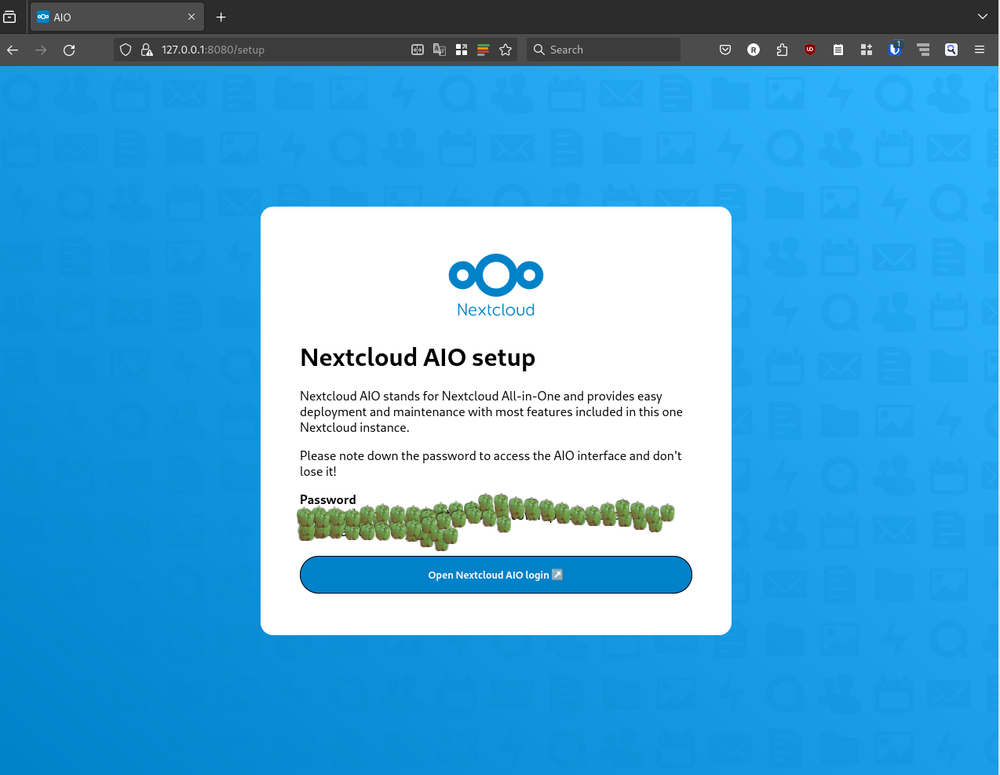The height and width of the screenshot is (775, 1000).
Task: Open Firefox View in the top-left corner
Action: click(12, 16)
